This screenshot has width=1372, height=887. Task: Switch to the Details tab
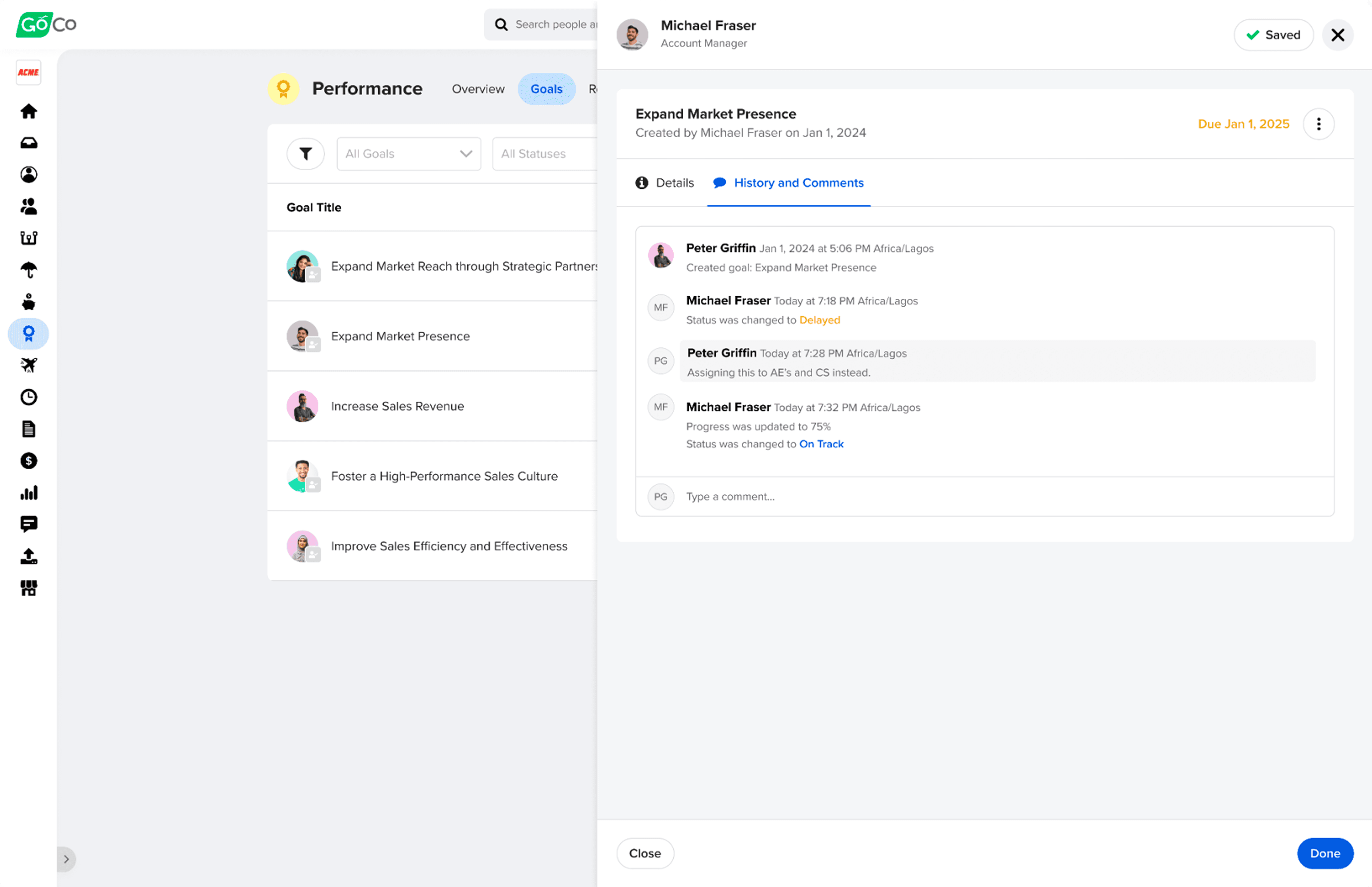[x=664, y=183]
